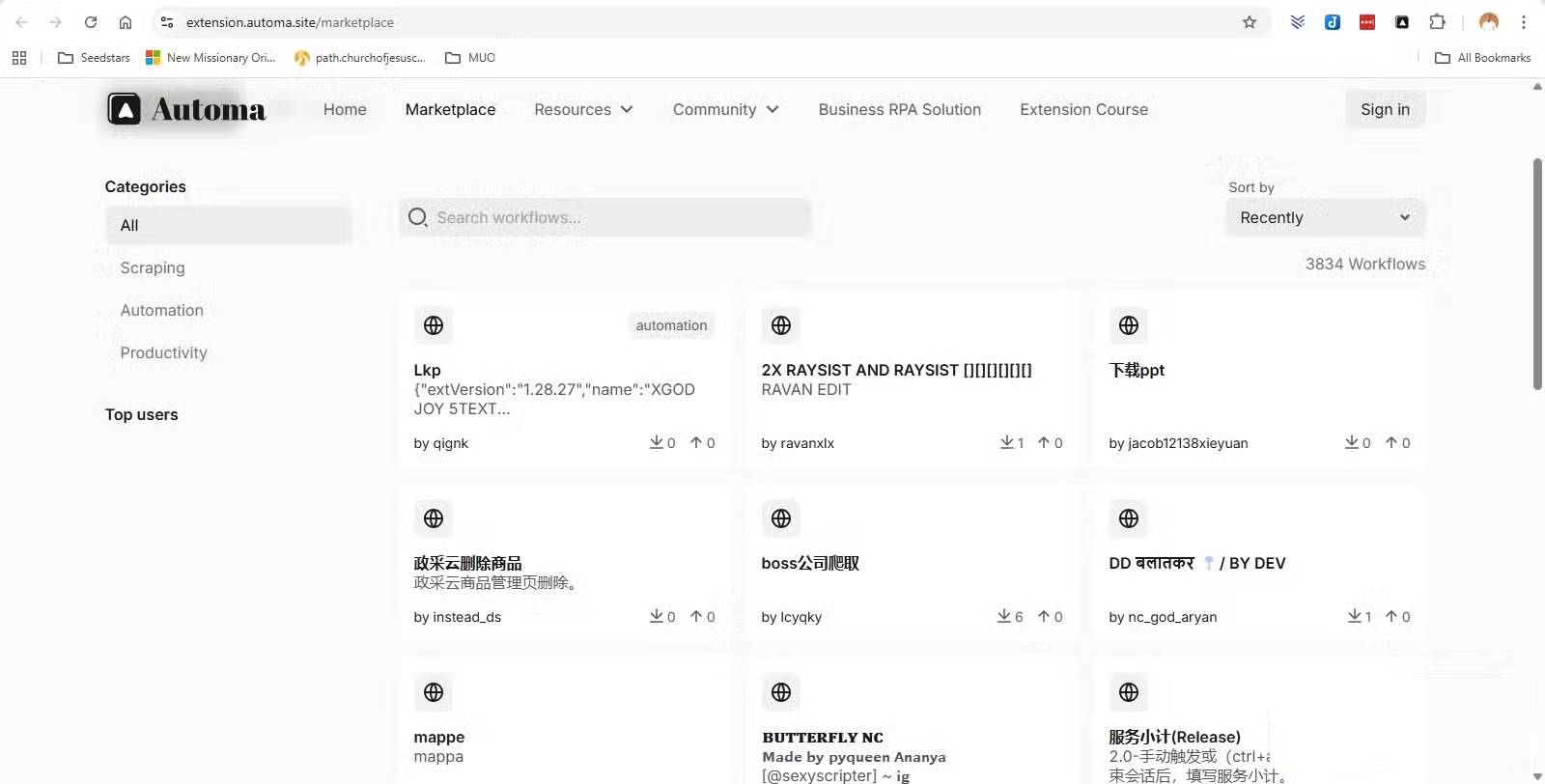Click the globe icon on 政采云删除商品 workflow
The width and height of the screenshot is (1545, 784).
[434, 518]
